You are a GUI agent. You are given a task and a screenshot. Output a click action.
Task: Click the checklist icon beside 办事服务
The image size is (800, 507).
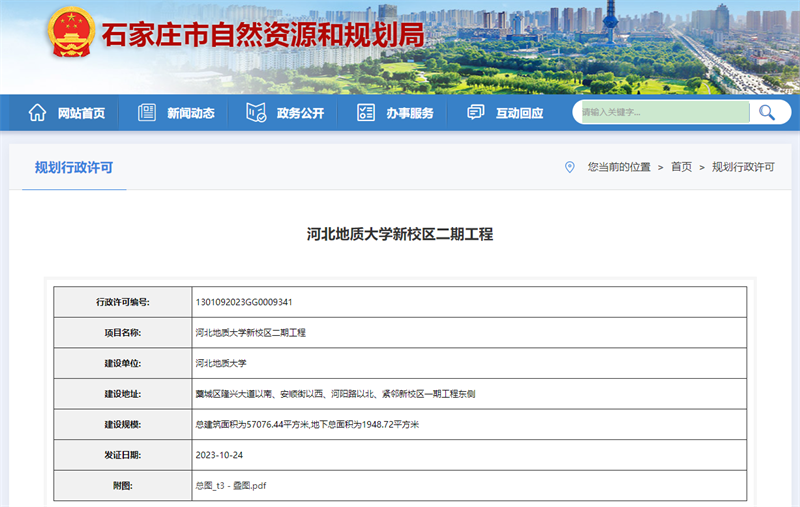(366, 112)
